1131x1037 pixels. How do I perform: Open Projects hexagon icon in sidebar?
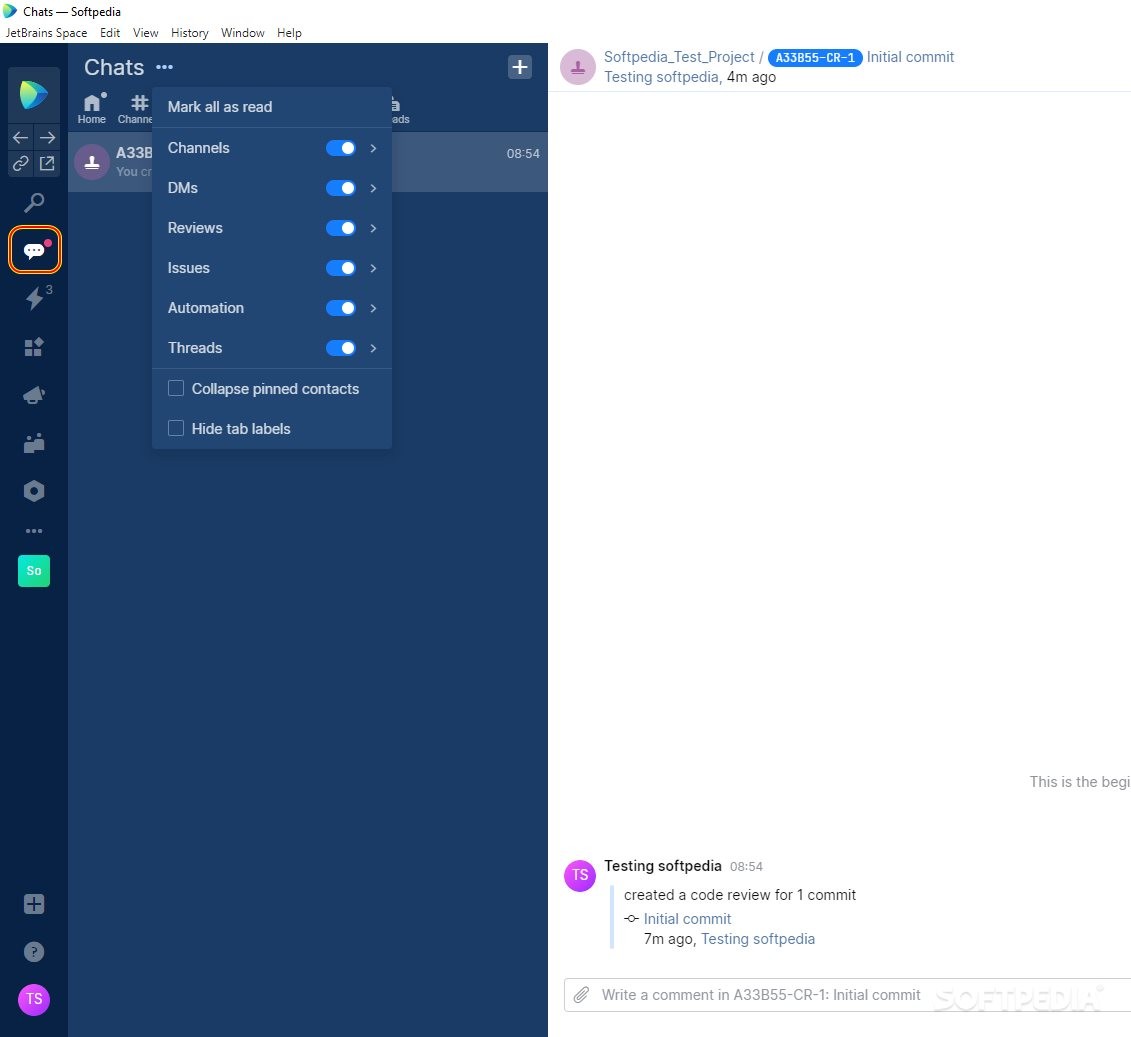coord(34,491)
